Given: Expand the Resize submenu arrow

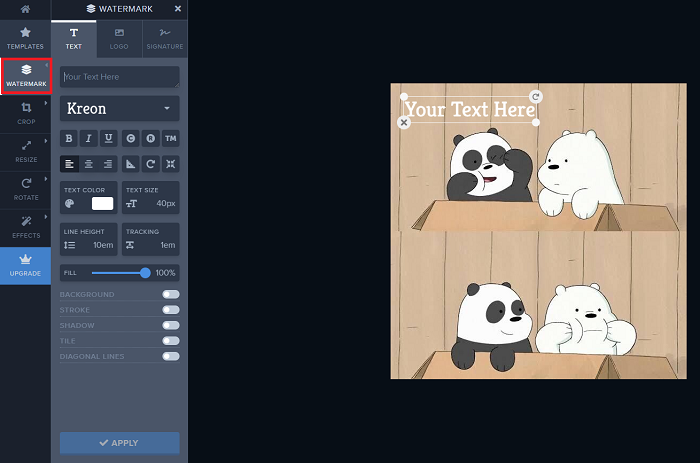Looking at the screenshot, I should click(x=46, y=141).
